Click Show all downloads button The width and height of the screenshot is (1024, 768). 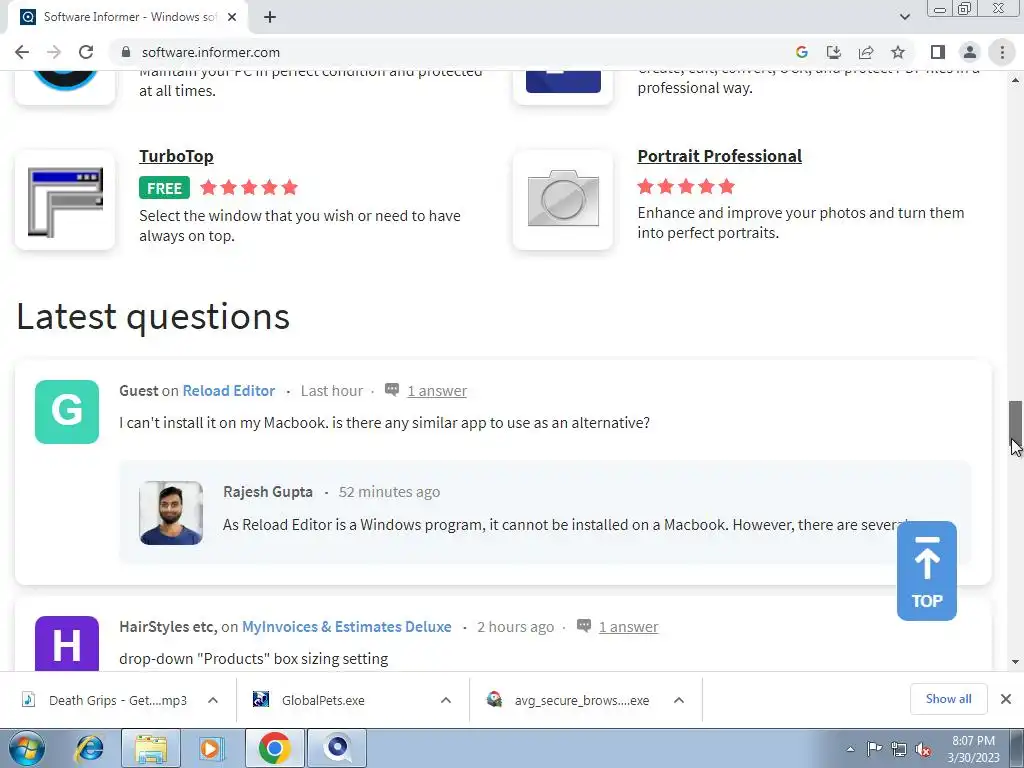[948, 699]
